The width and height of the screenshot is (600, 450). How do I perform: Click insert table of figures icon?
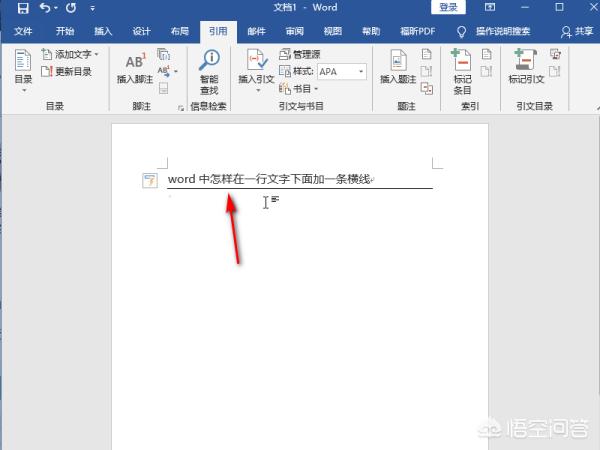pyautogui.click(x=427, y=54)
